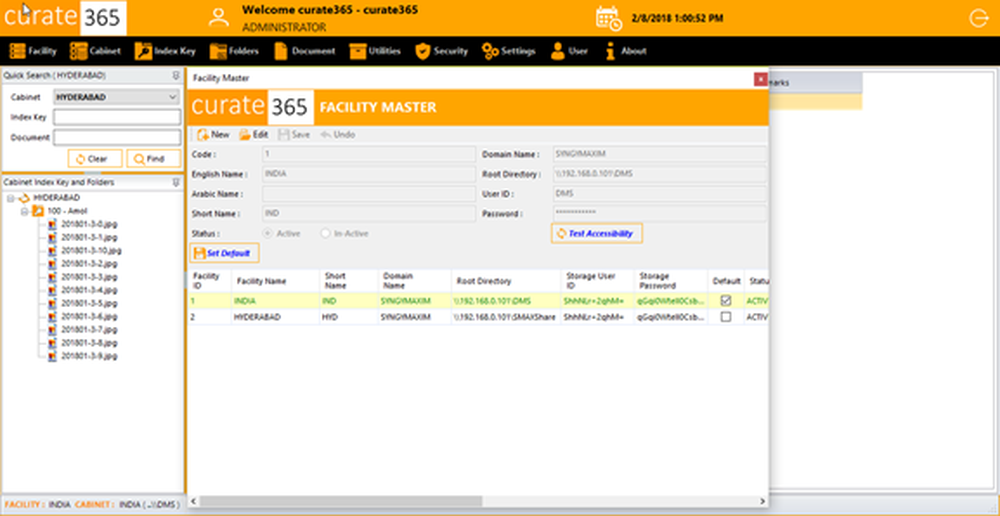Open the About menu
The width and height of the screenshot is (1000, 516).
click(626, 51)
